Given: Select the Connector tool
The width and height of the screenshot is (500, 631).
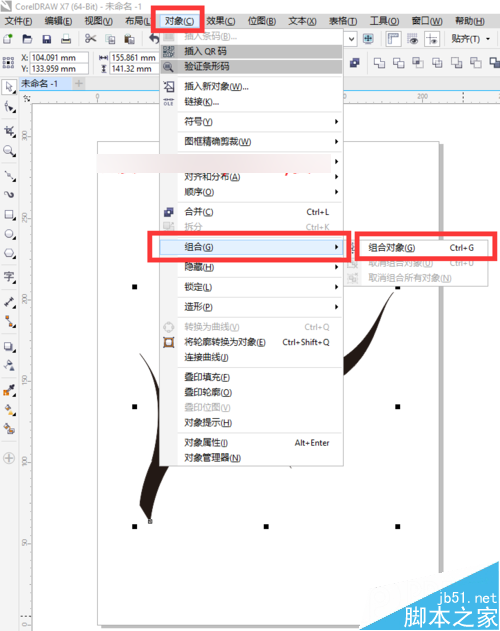Looking at the screenshot, I should tap(9, 322).
